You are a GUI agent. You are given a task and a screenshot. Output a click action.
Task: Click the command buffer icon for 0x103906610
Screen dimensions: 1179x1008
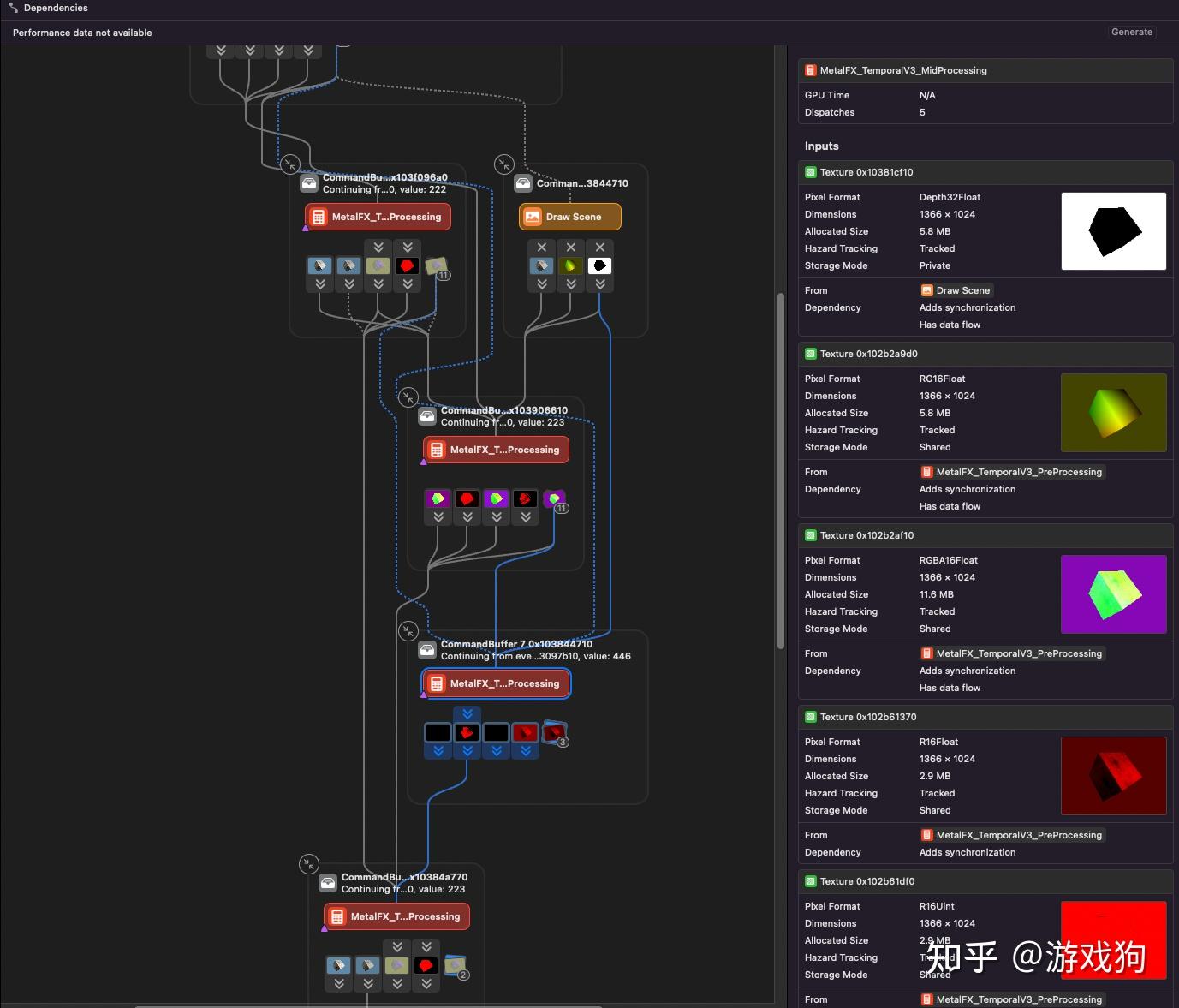pyautogui.click(x=427, y=416)
